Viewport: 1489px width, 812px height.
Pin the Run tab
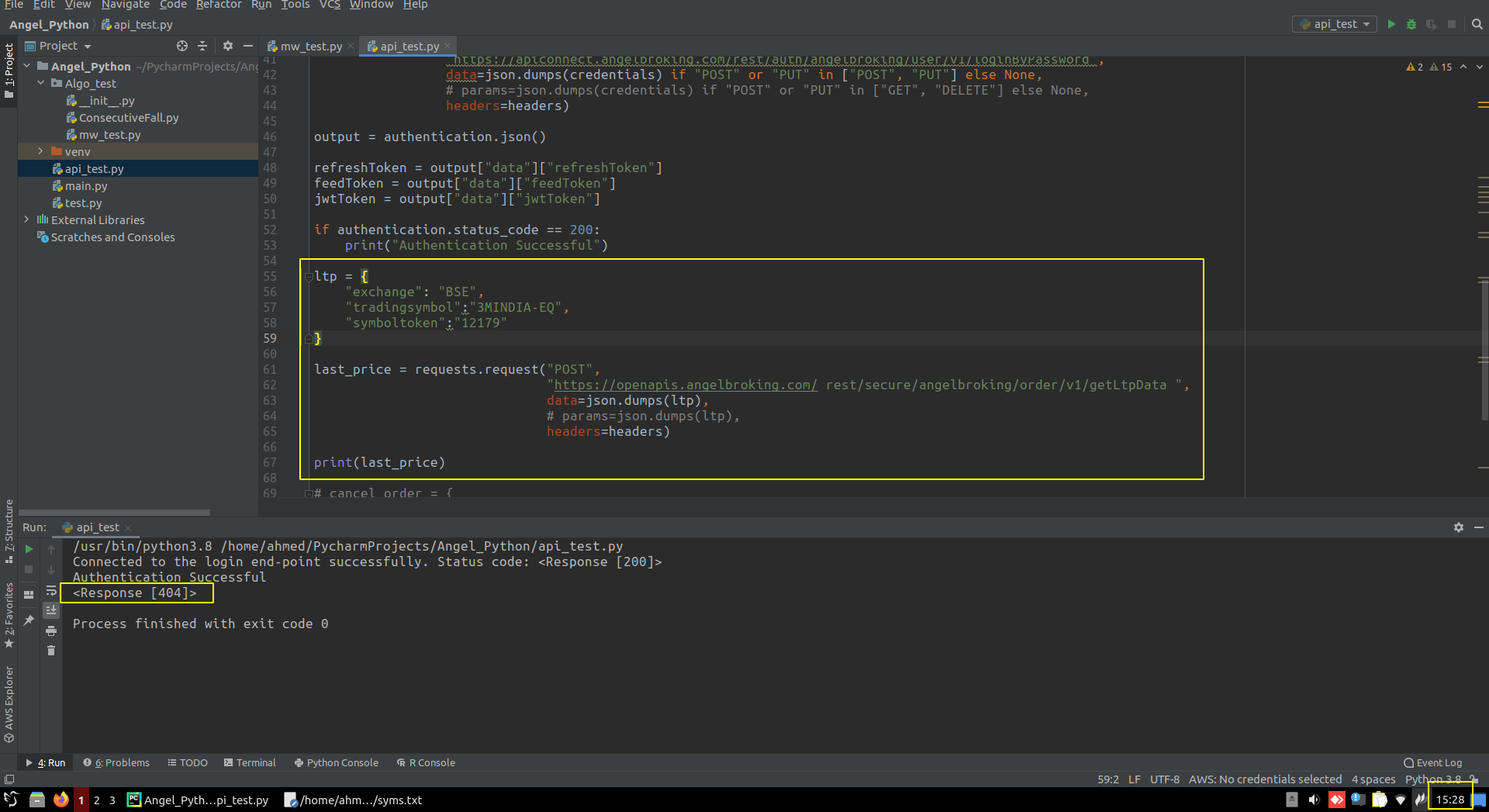29,620
